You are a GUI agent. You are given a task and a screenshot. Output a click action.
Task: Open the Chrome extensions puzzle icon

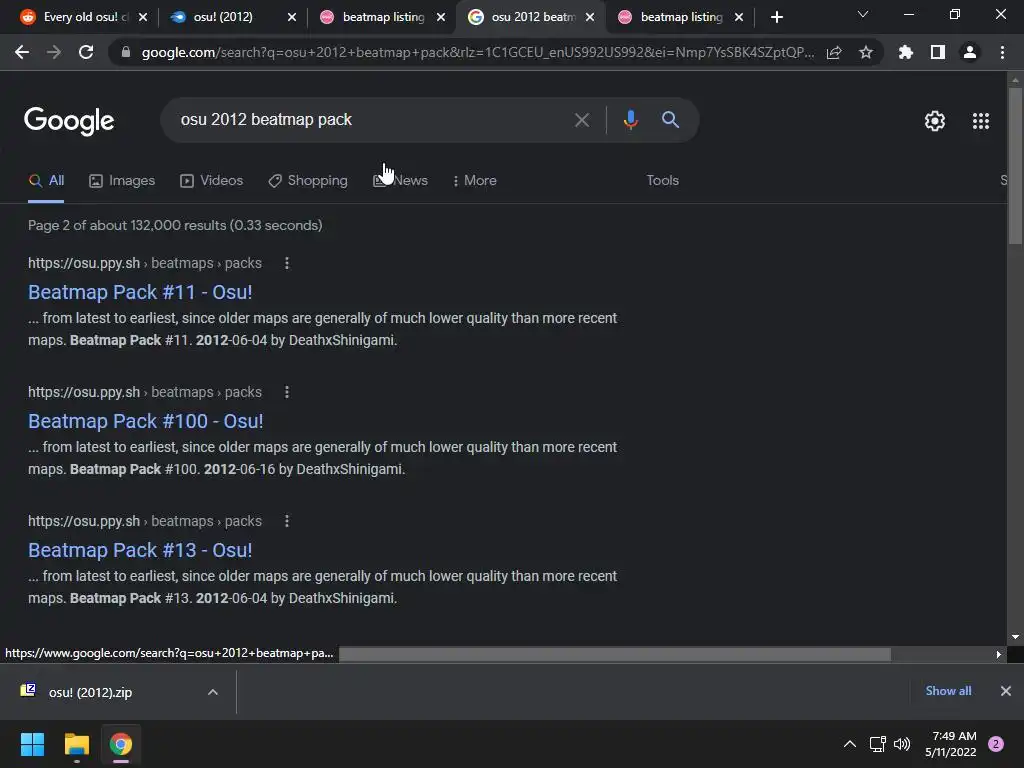[906, 52]
